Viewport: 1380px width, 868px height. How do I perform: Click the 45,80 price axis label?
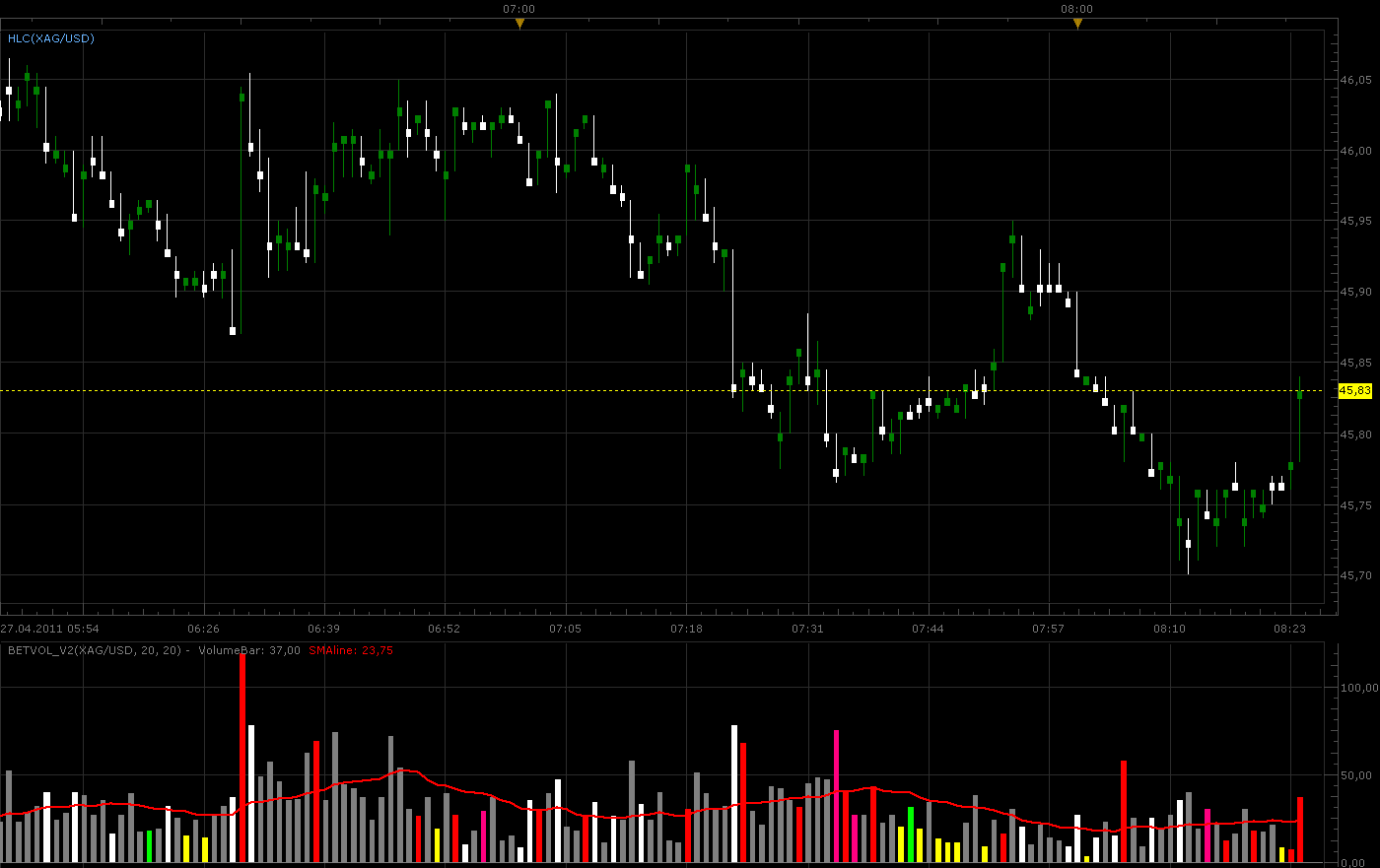1355,434
